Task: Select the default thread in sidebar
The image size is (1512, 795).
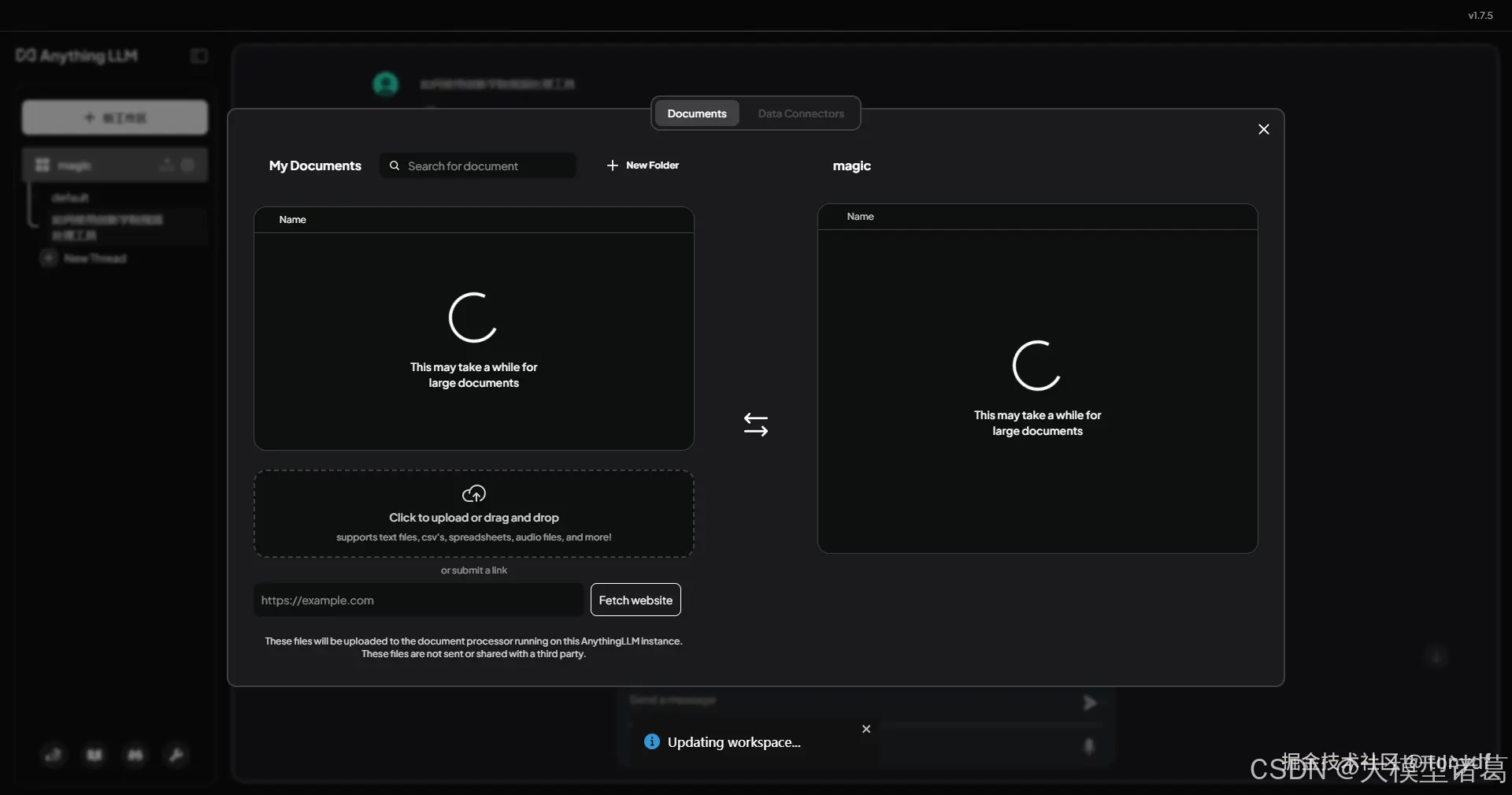Action: coord(71,197)
